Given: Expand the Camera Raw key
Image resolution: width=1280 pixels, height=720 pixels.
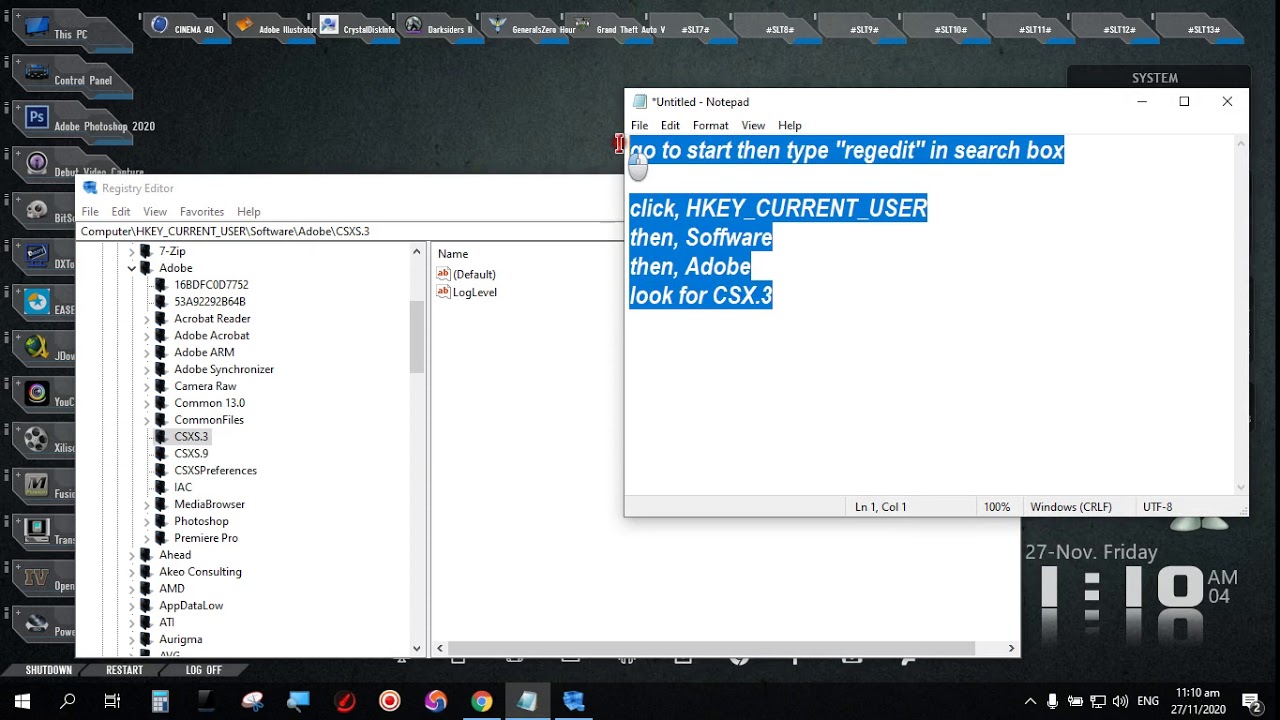Looking at the screenshot, I should tap(146, 386).
